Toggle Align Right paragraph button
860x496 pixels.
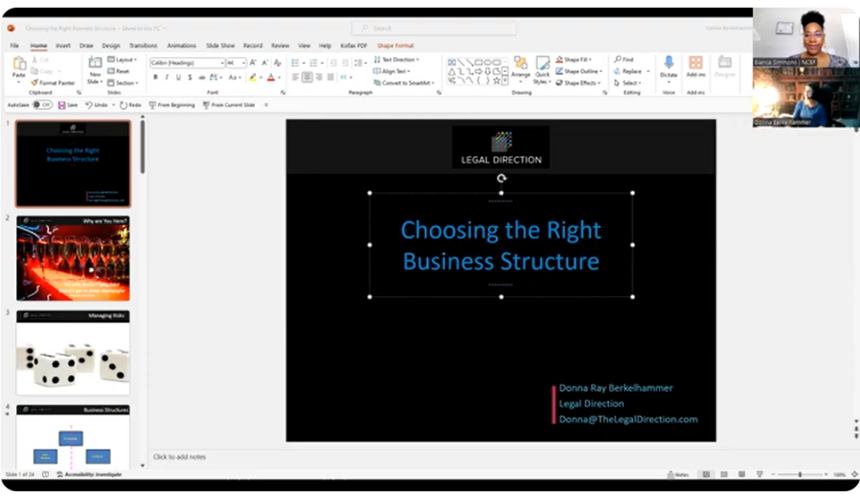click(319, 77)
